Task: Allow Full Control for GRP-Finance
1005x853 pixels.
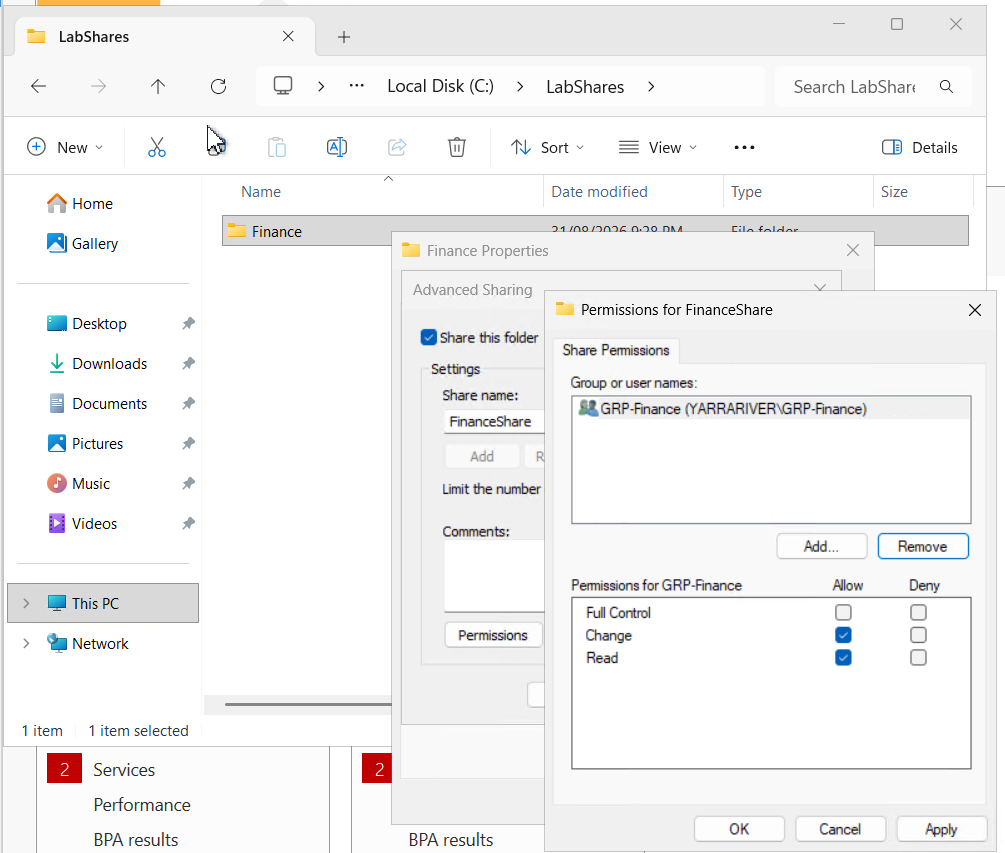Action: coord(843,613)
